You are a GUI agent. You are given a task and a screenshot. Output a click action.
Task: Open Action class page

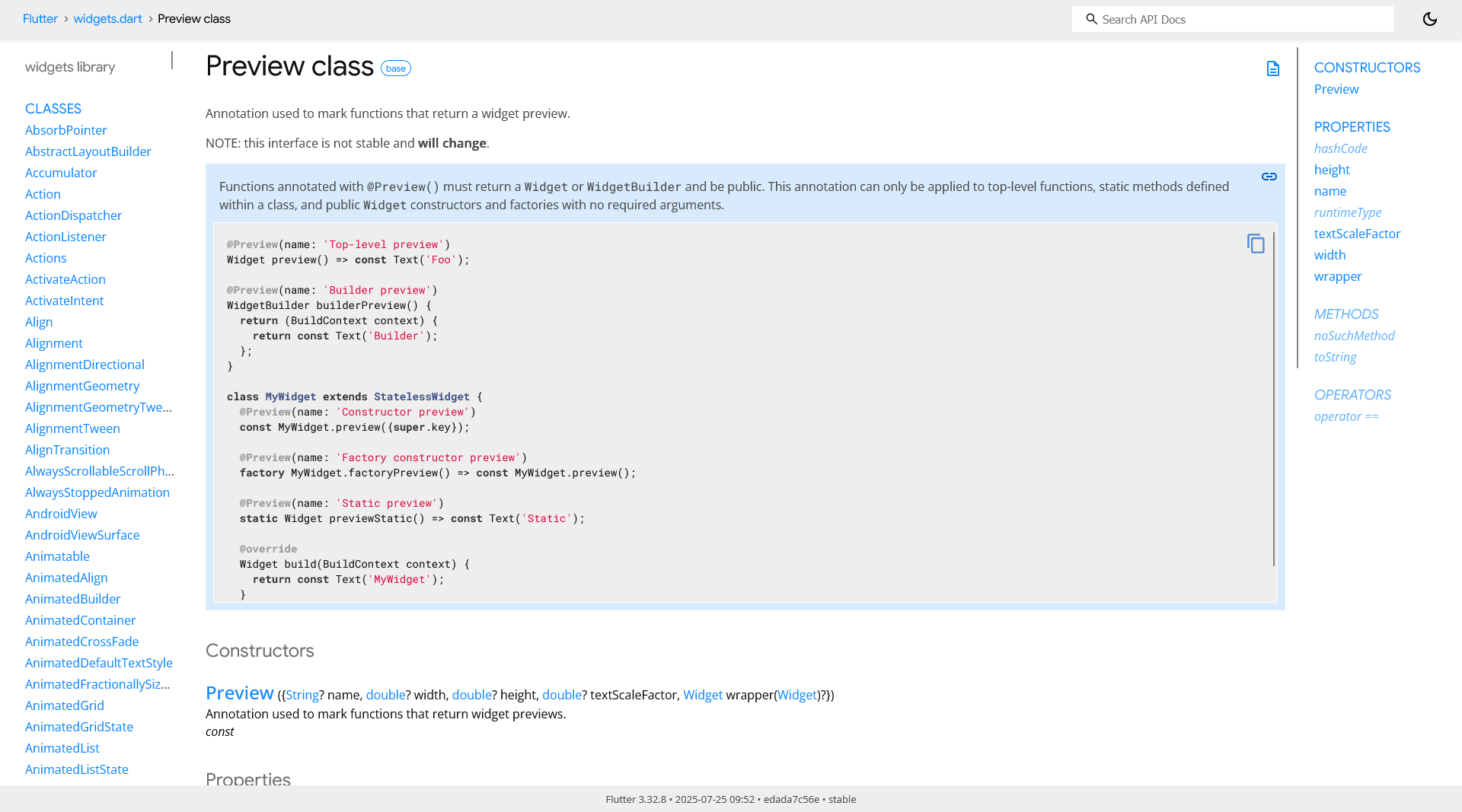click(43, 194)
